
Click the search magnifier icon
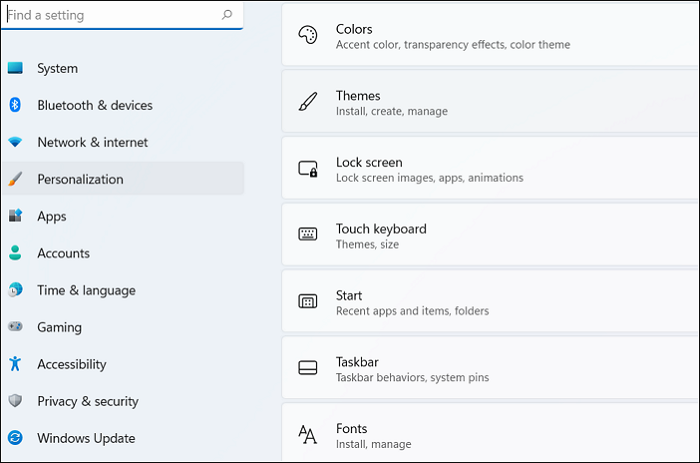coord(227,15)
